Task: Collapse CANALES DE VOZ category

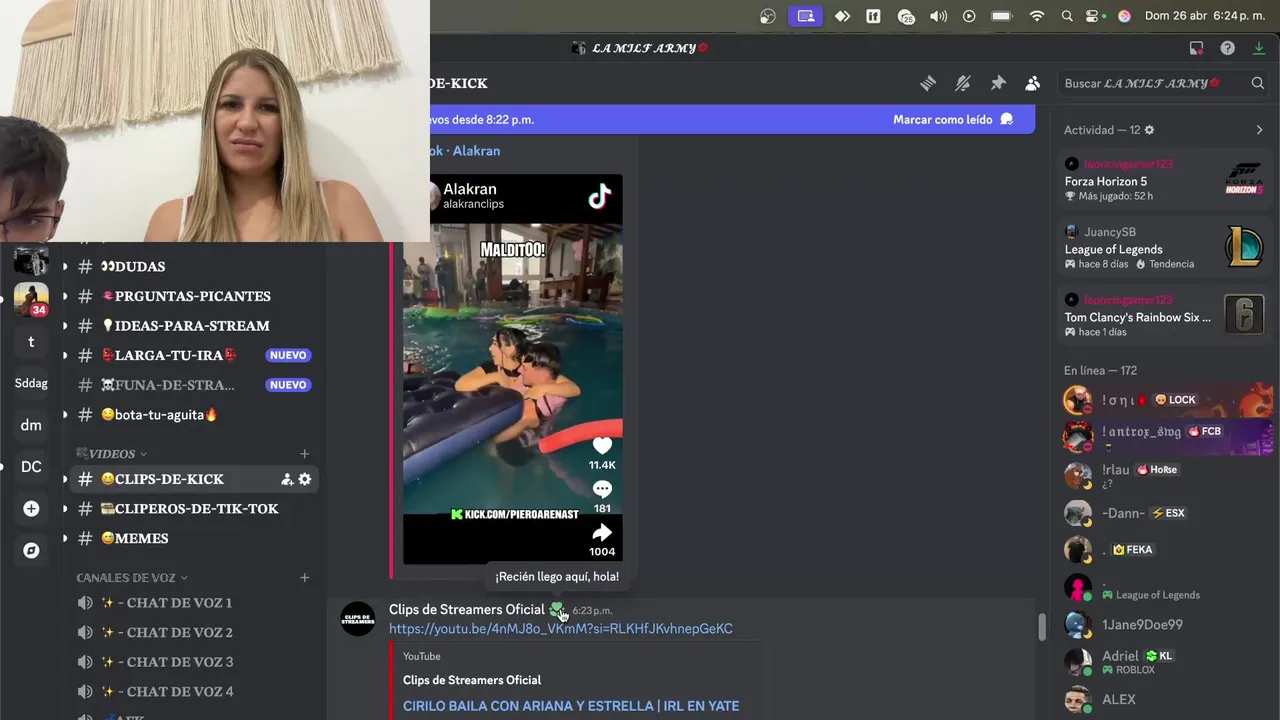Action: pos(132,578)
